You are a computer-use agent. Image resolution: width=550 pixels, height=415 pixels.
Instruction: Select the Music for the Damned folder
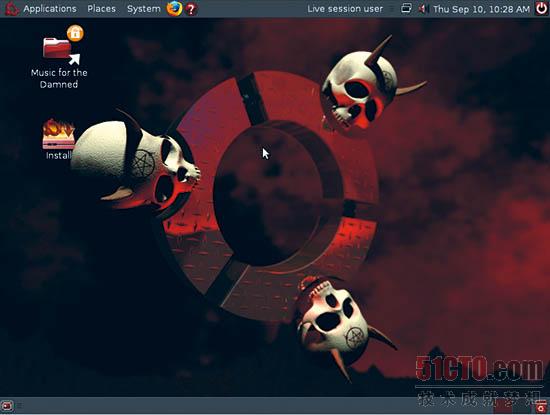59,58
